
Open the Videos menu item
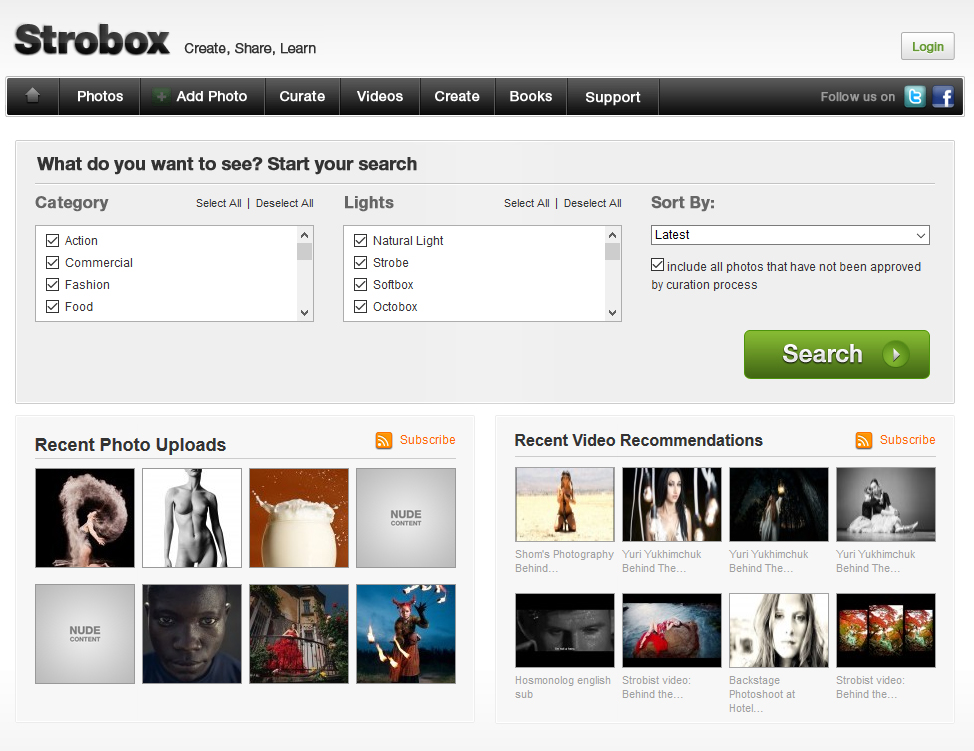click(380, 97)
